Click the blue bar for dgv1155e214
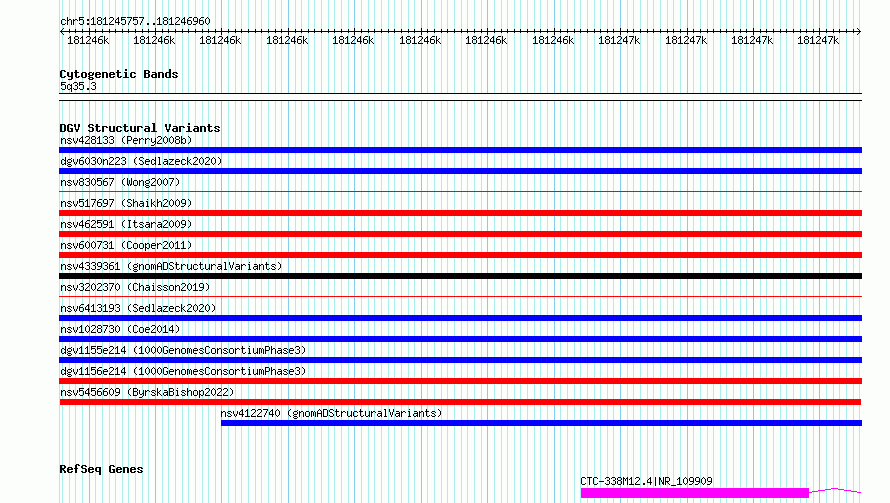 coord(460,360)
